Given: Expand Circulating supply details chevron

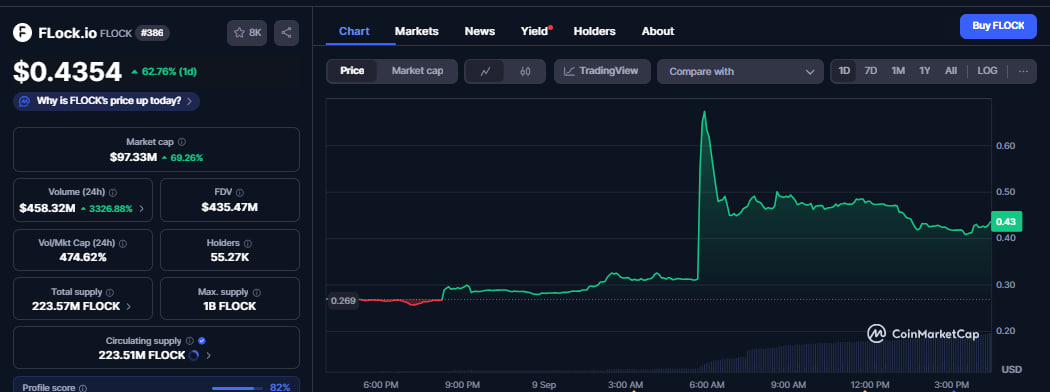Looking at the screenshot, I should coord(208,355).
